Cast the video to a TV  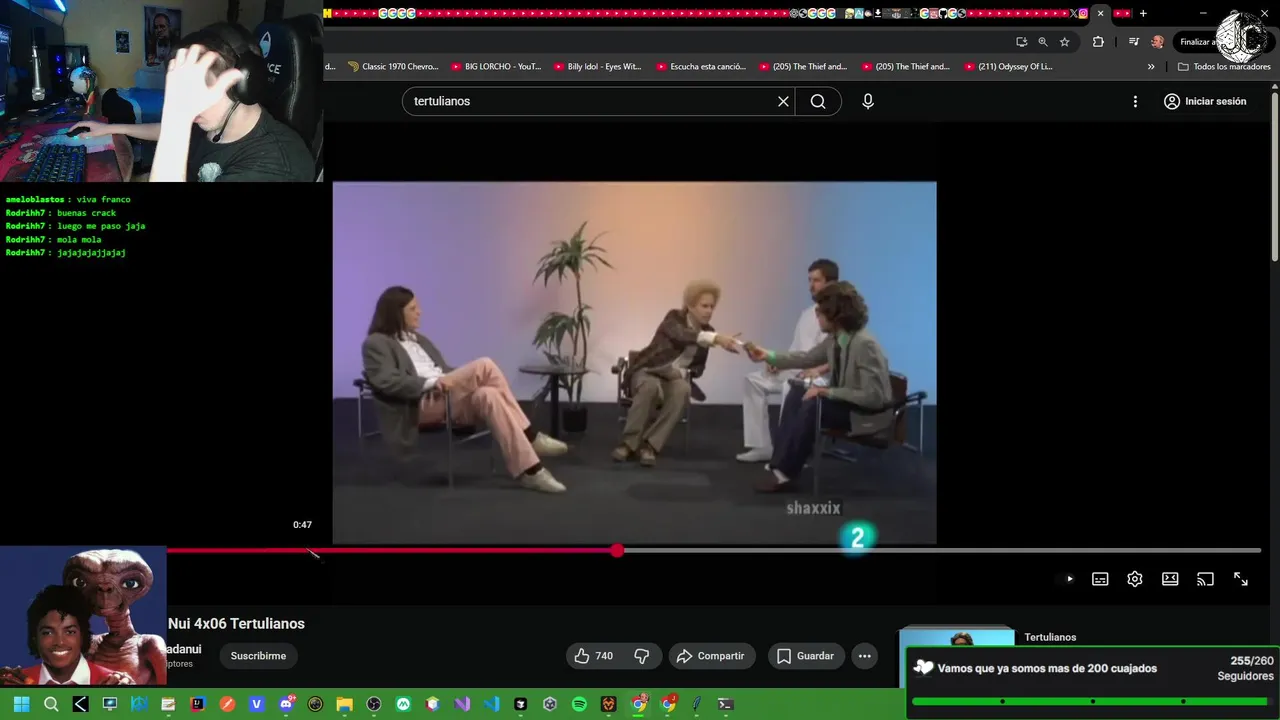coord(1205,579)
